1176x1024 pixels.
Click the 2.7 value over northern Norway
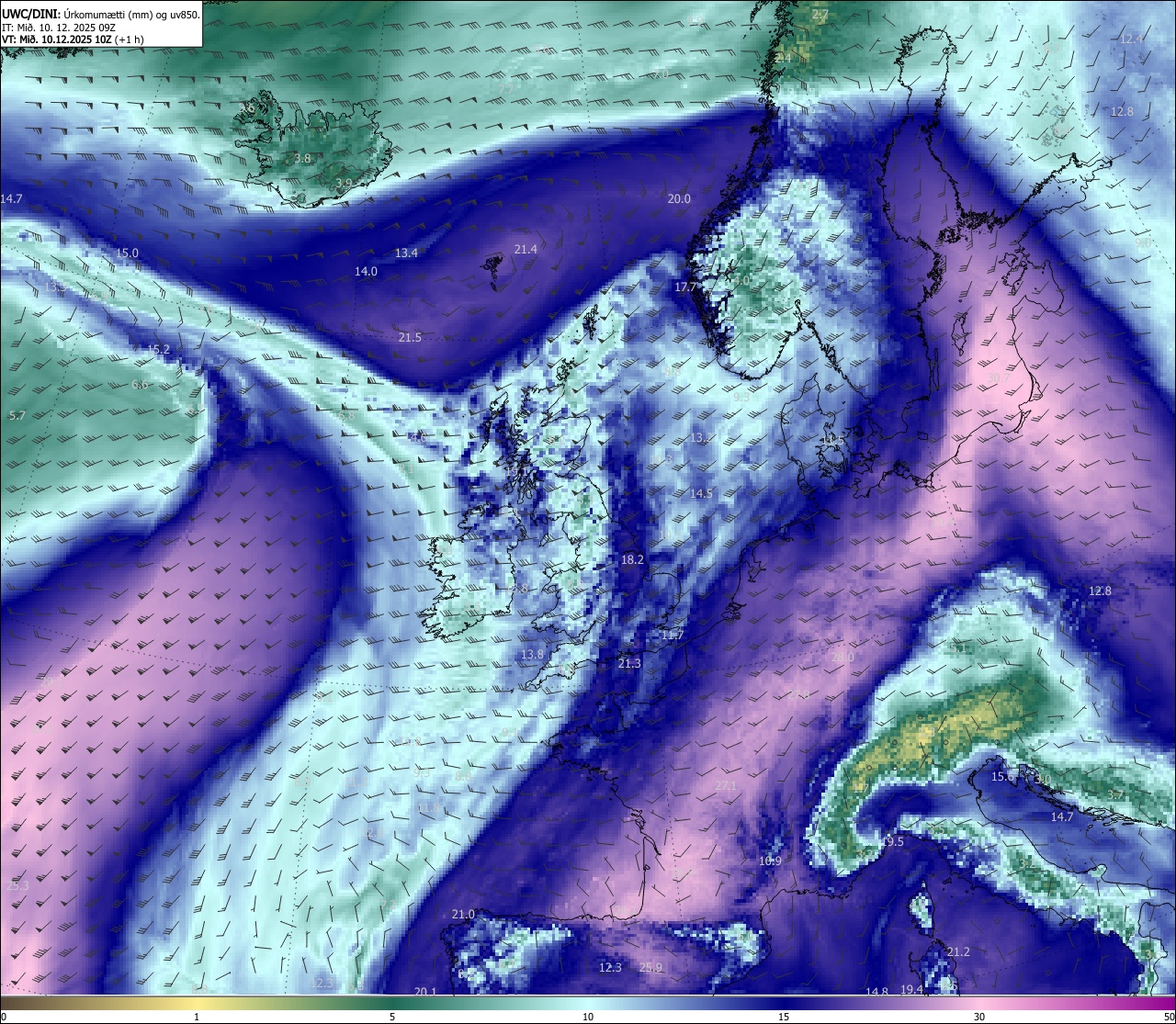pyautogui.click(x=820, y=15)
